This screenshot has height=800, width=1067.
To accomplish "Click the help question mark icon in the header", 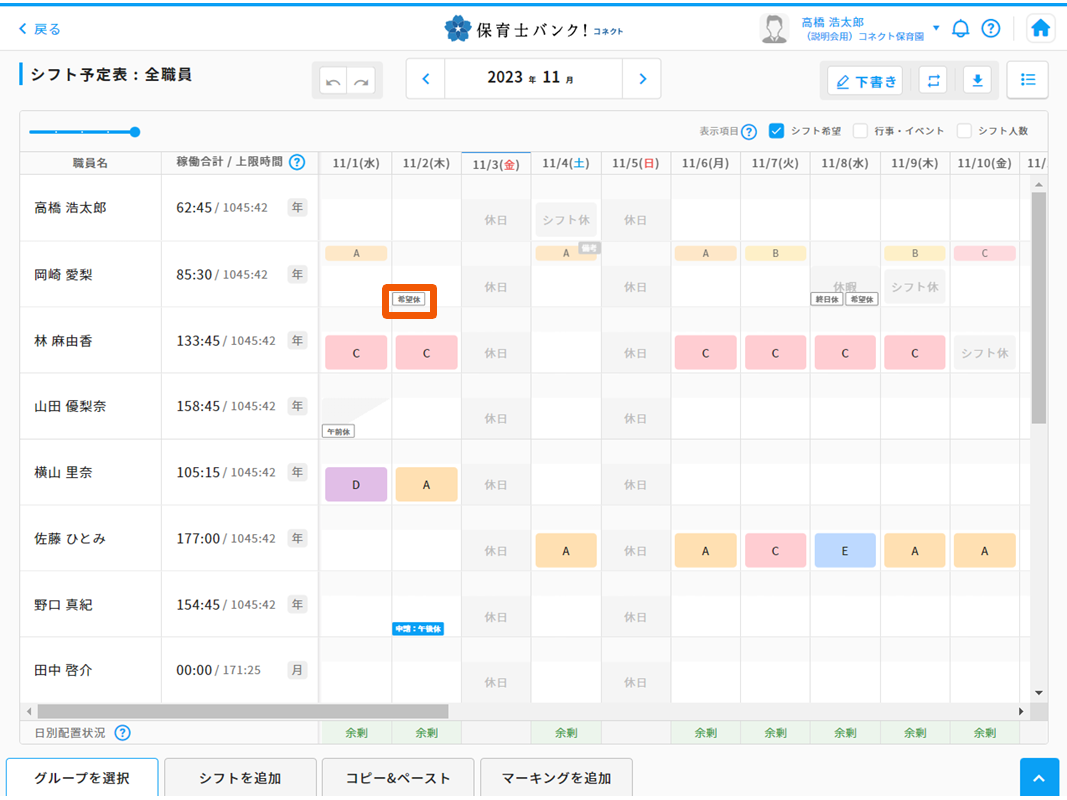I will [991, 29].
